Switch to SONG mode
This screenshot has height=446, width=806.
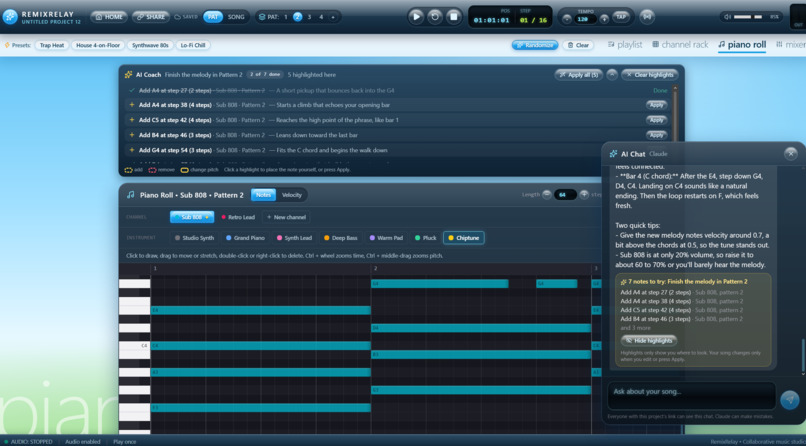(x=236, y=17)
